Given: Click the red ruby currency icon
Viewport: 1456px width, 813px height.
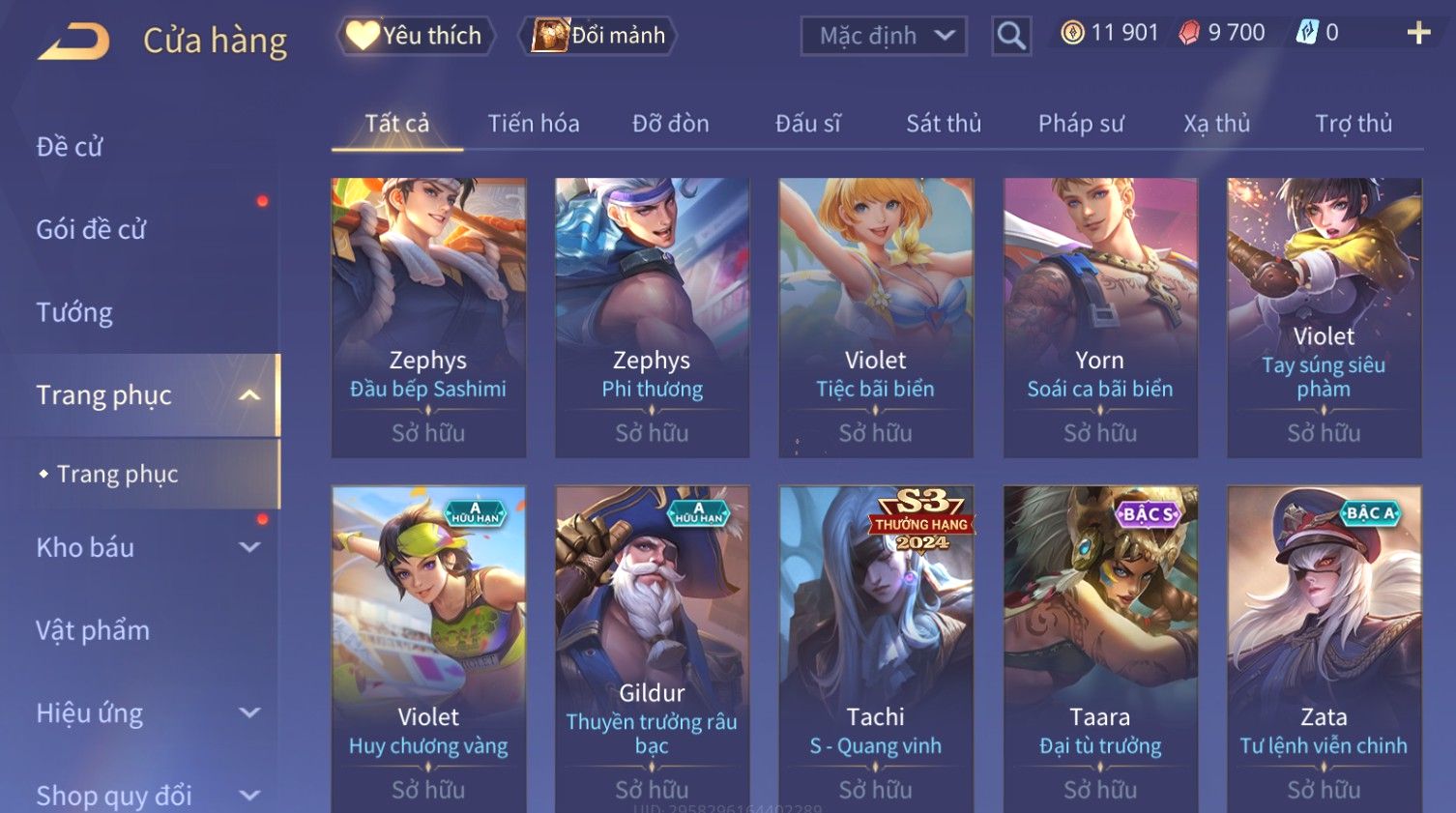Looking at the screenshot, I should (1189, 33).
